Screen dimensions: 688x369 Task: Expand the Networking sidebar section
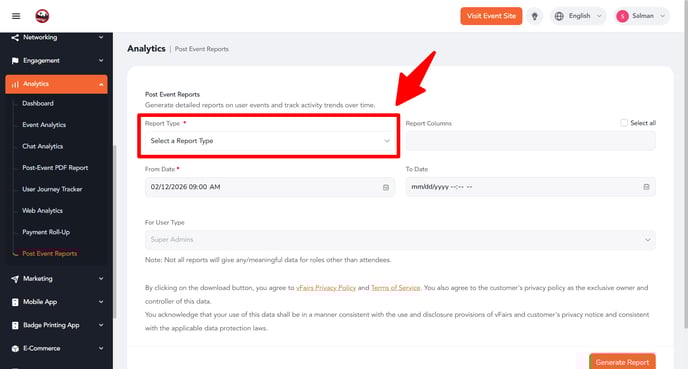tap(56, 38)
